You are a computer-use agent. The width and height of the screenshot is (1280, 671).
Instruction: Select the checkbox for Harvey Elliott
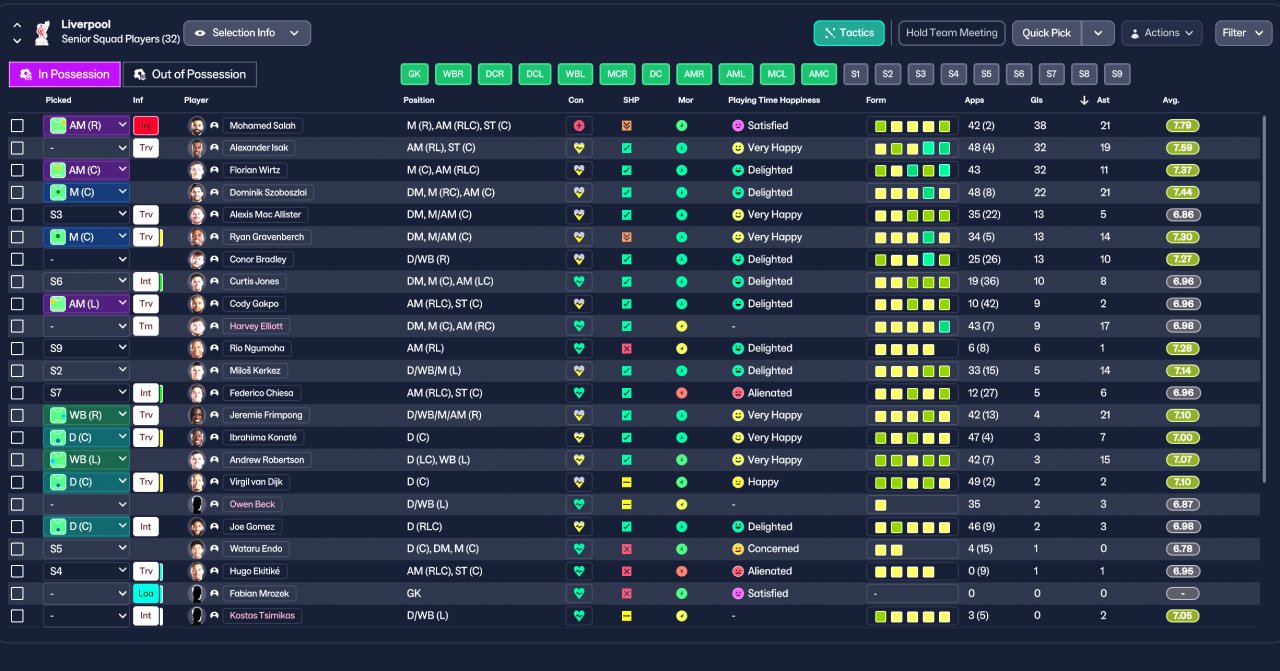[17, 326]
